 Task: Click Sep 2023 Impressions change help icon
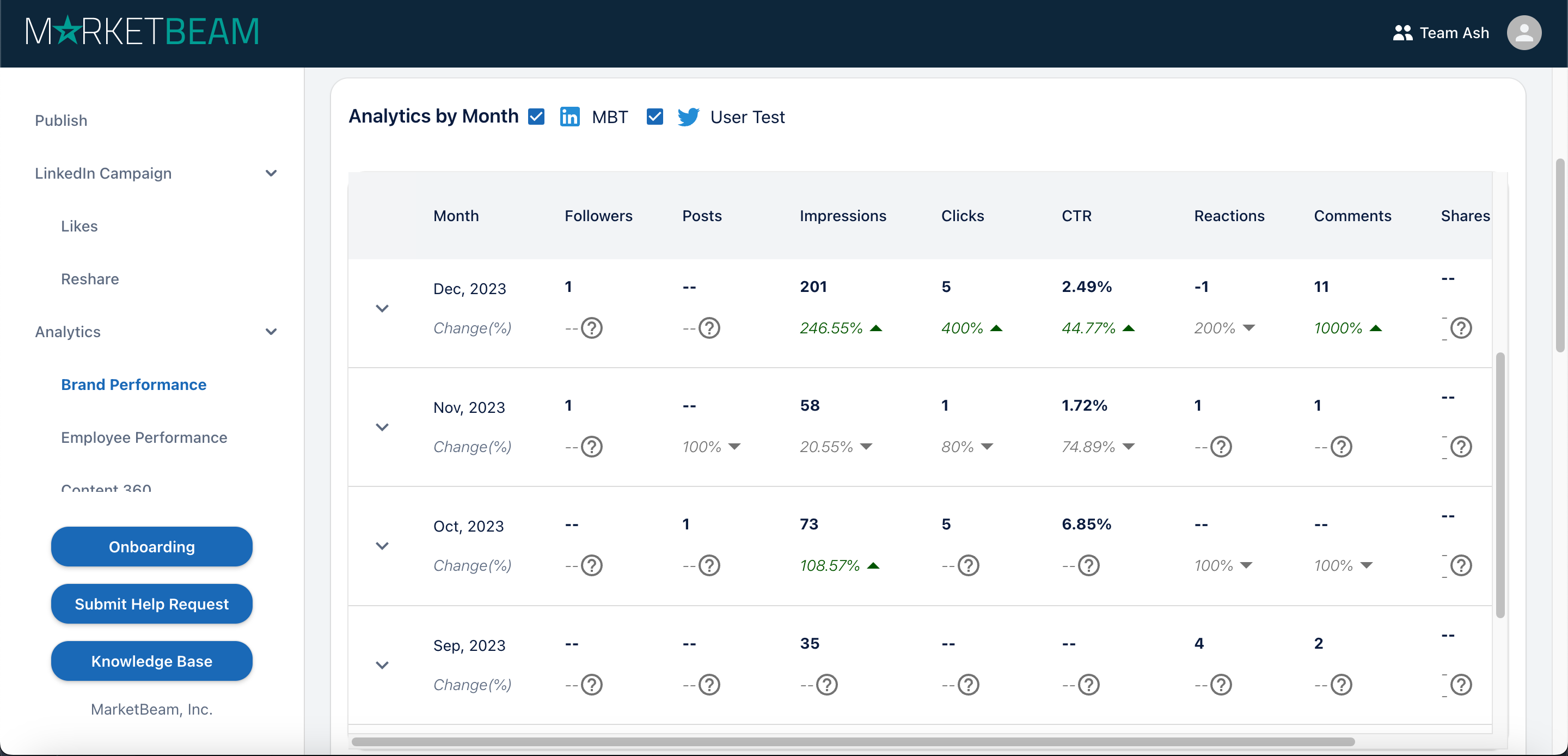(826, 685)
